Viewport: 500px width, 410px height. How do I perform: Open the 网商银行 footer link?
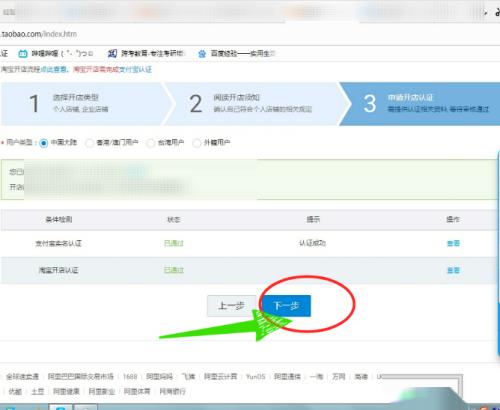pyautogui.click(x=172, y=391)
